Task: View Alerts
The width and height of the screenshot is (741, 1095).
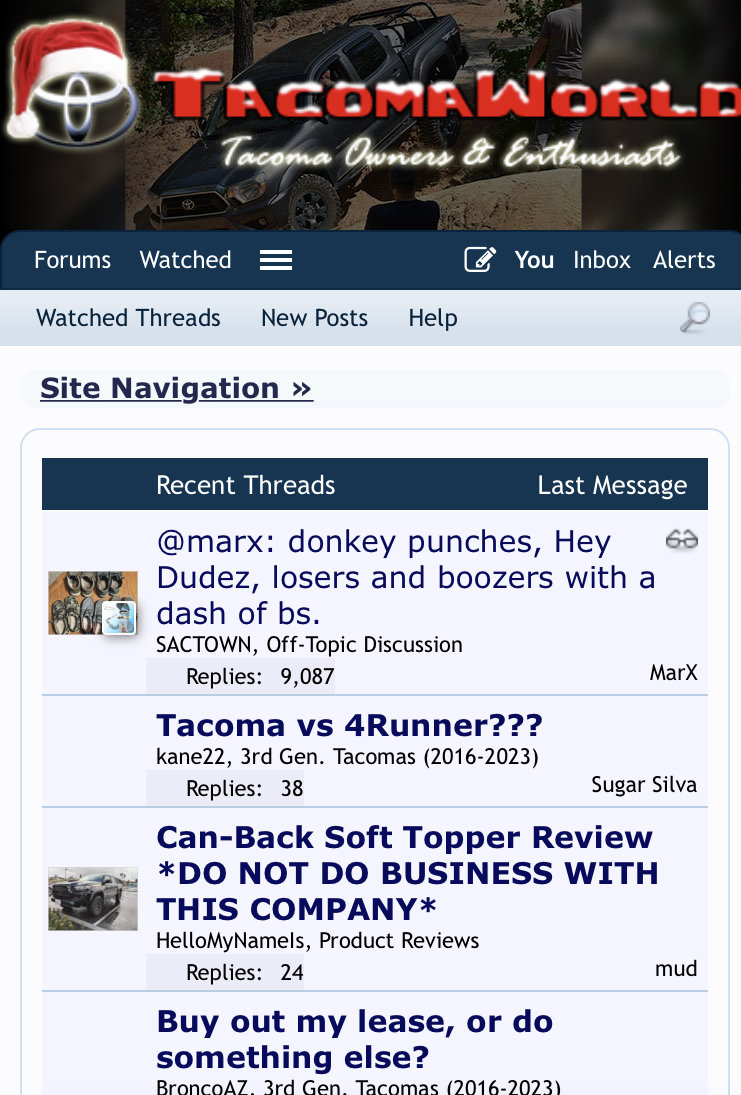Action: [684, 260]
